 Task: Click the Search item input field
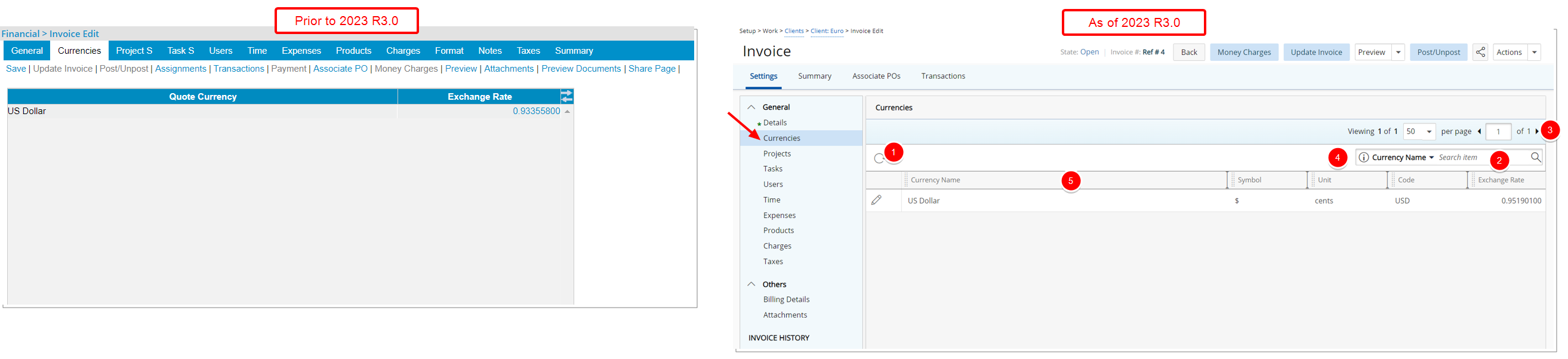[x=1481, y=157]
